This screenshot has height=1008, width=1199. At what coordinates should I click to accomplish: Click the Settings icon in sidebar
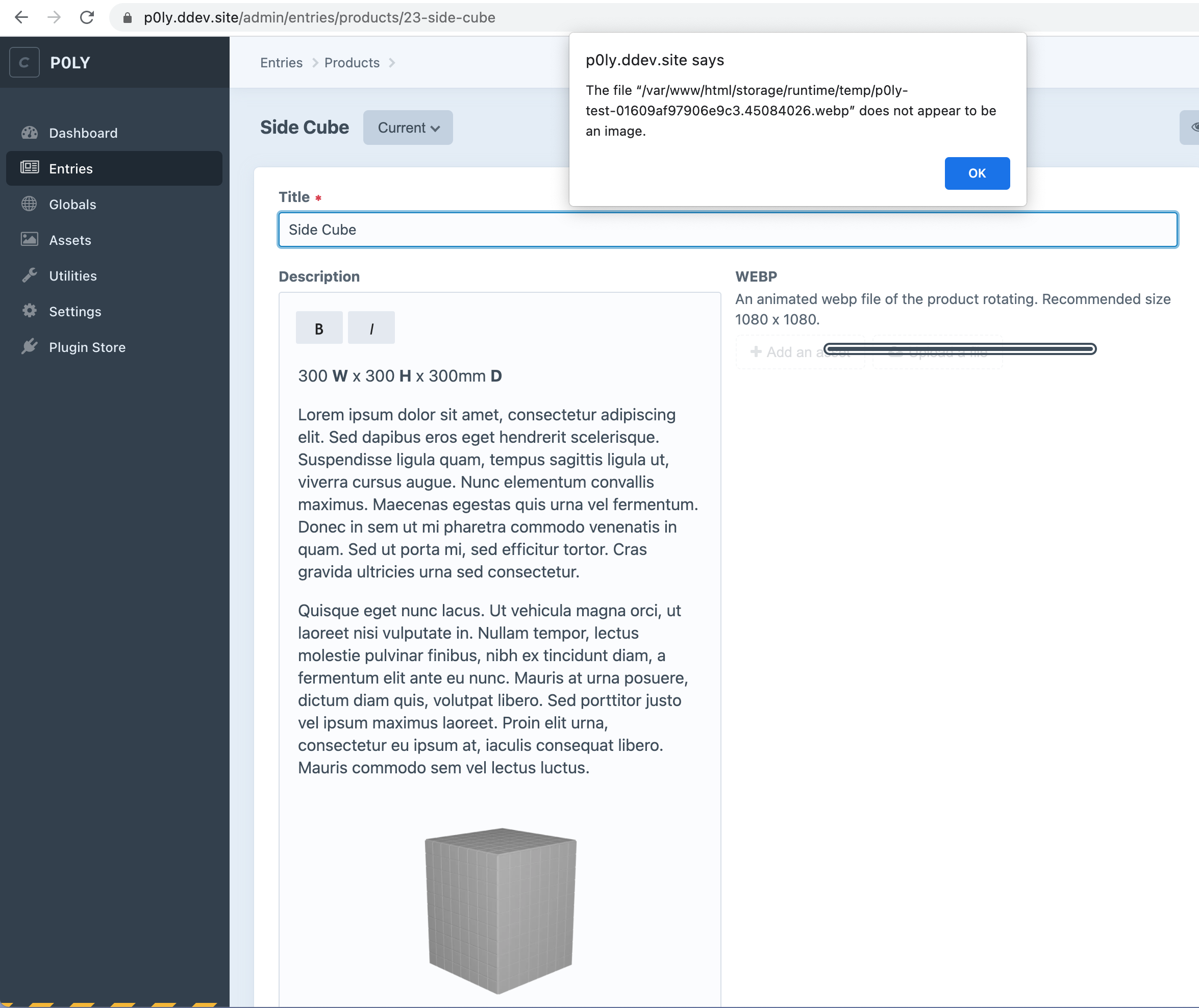coord(28,311)
